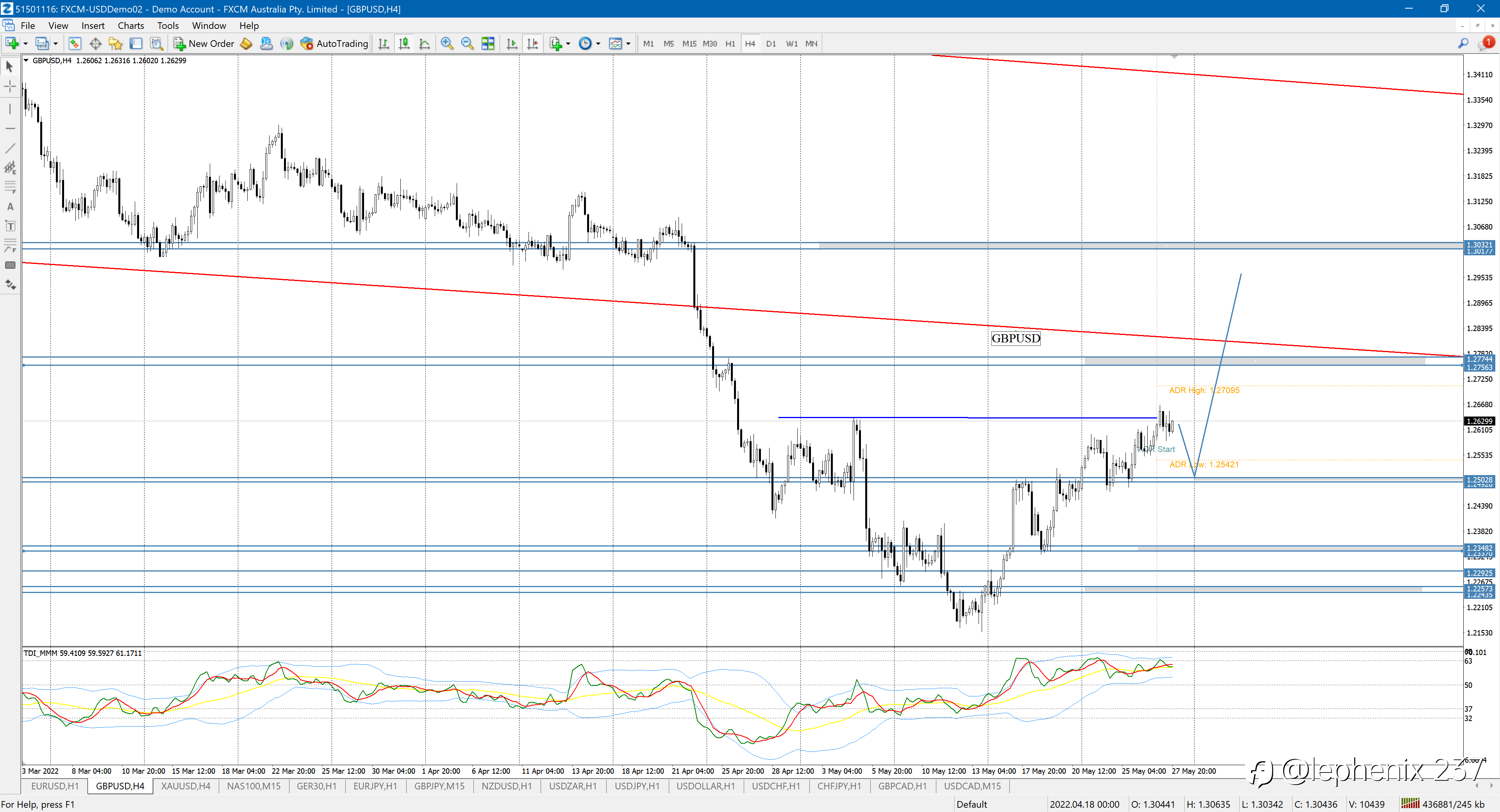Click the Zoom In magnifier icon
This screenshot has height=812, width=1500.
(446, 44)
